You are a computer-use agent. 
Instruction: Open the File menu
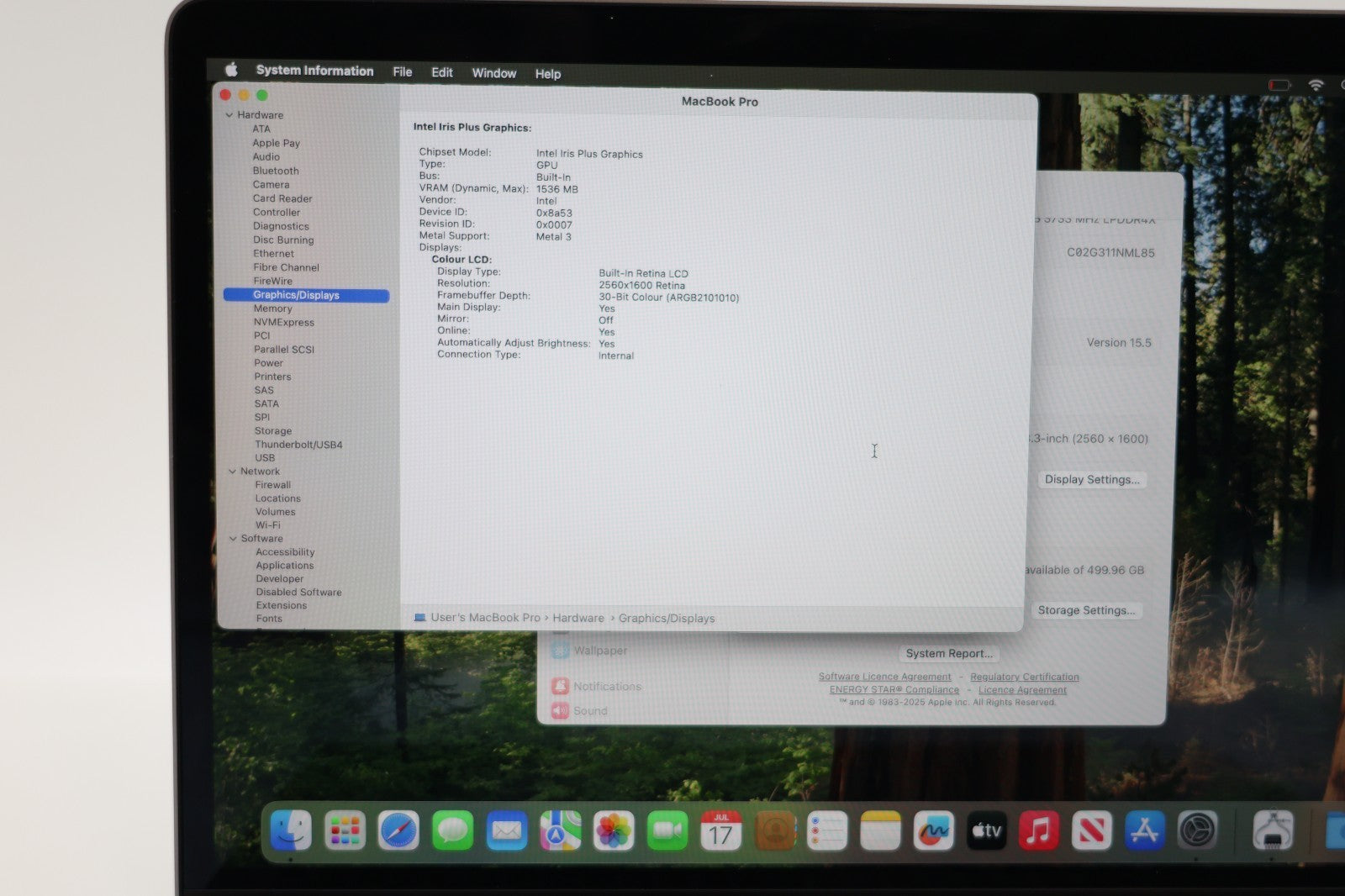pyautogui.click(x=403, y=72)
